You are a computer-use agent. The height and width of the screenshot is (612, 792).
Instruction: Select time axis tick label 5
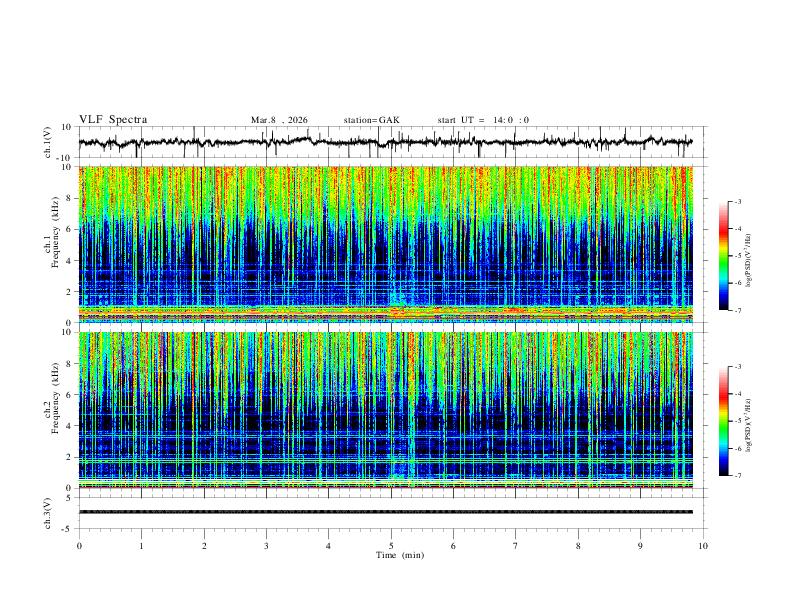pyautogui.click(x=391, y=546)
